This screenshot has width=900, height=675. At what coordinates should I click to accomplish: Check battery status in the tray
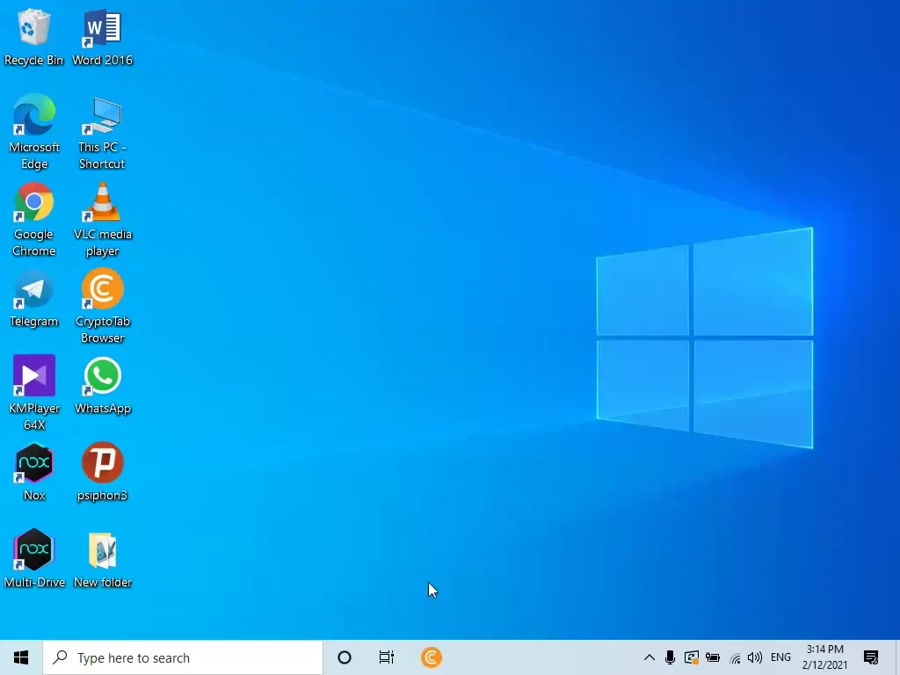(713, 658)
